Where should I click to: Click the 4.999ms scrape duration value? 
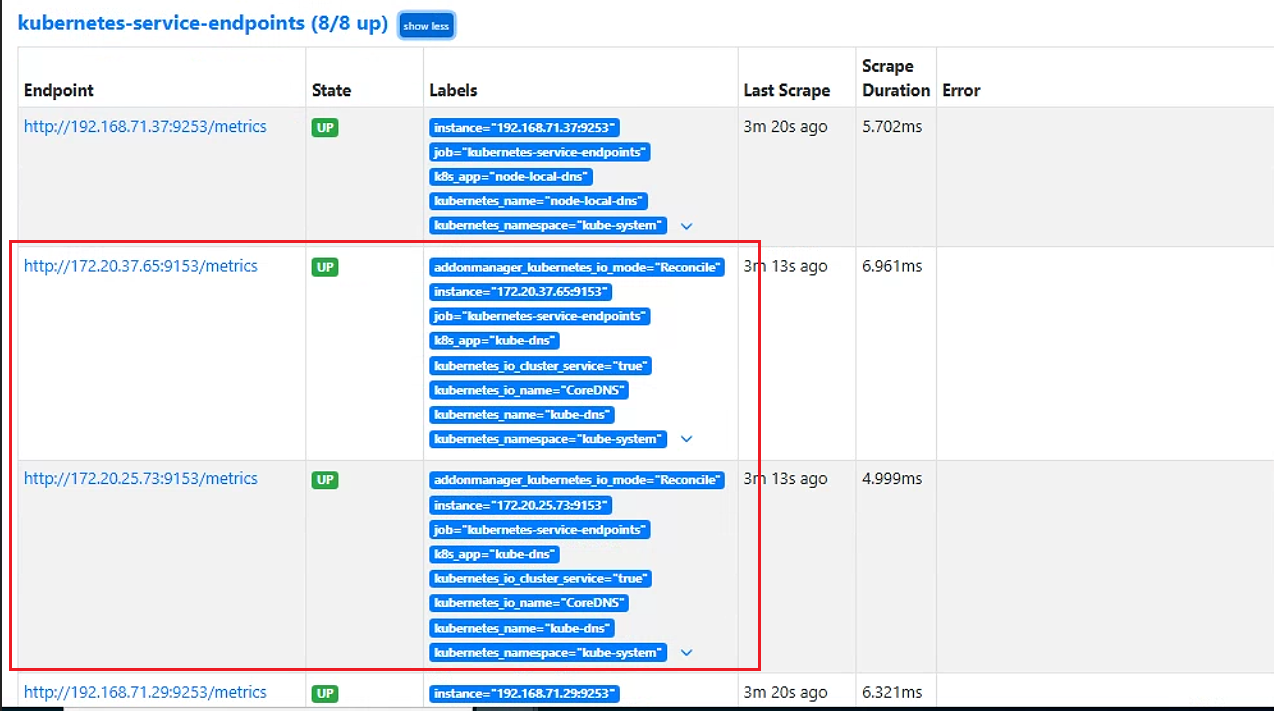coord(892,479)
